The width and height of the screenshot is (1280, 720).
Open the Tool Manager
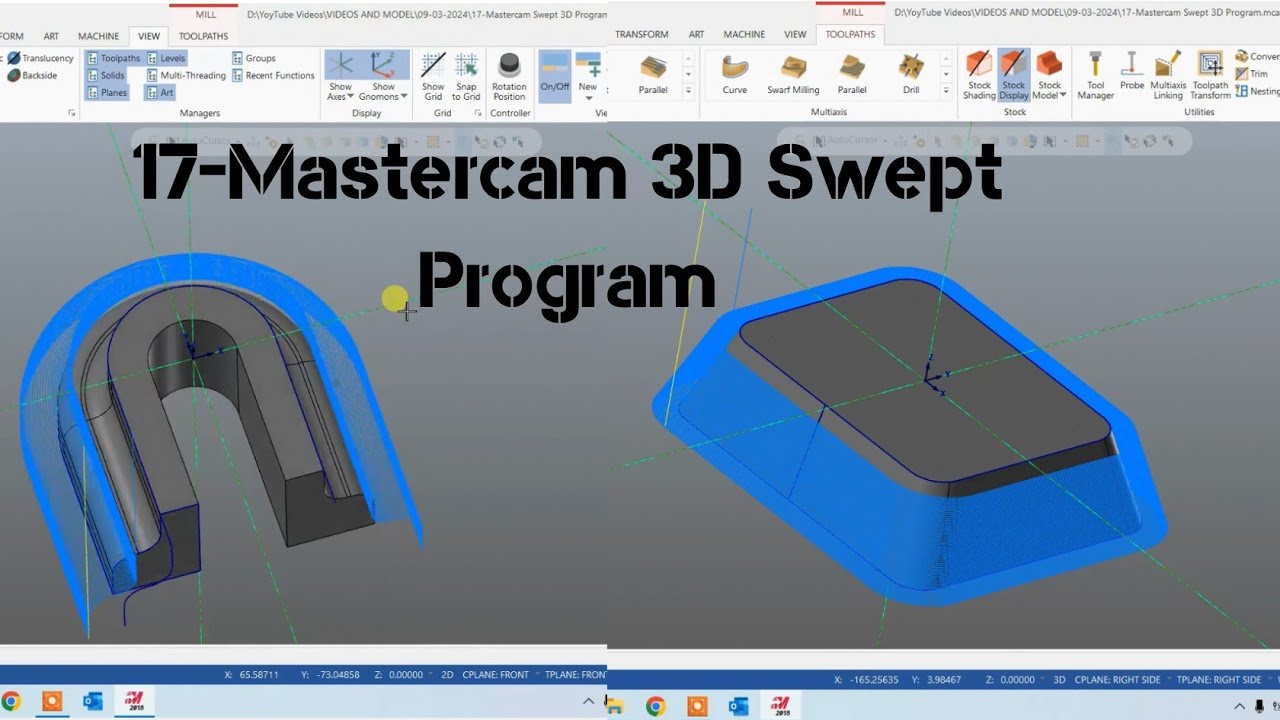click(x=1095, y=75)
